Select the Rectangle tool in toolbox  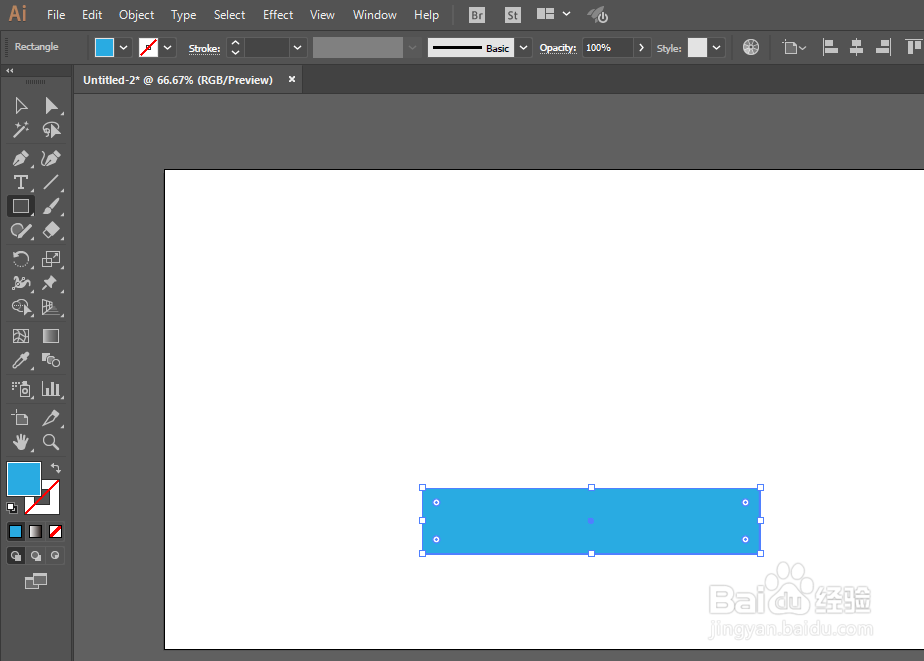point(21,206)
